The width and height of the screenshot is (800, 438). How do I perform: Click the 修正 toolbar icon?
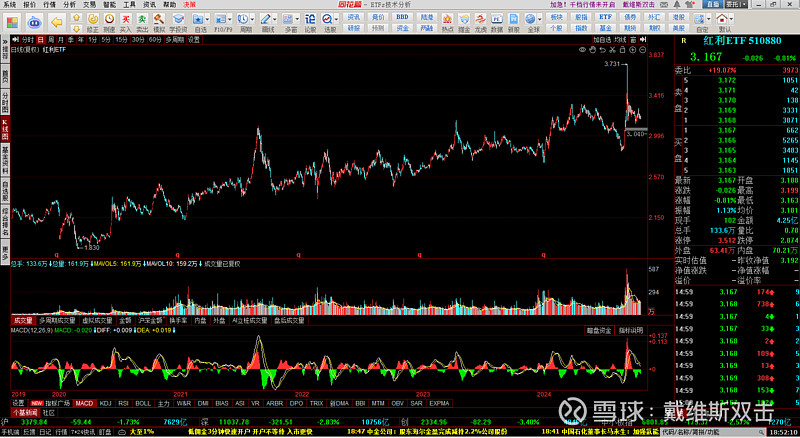click(x=92, y=19)
